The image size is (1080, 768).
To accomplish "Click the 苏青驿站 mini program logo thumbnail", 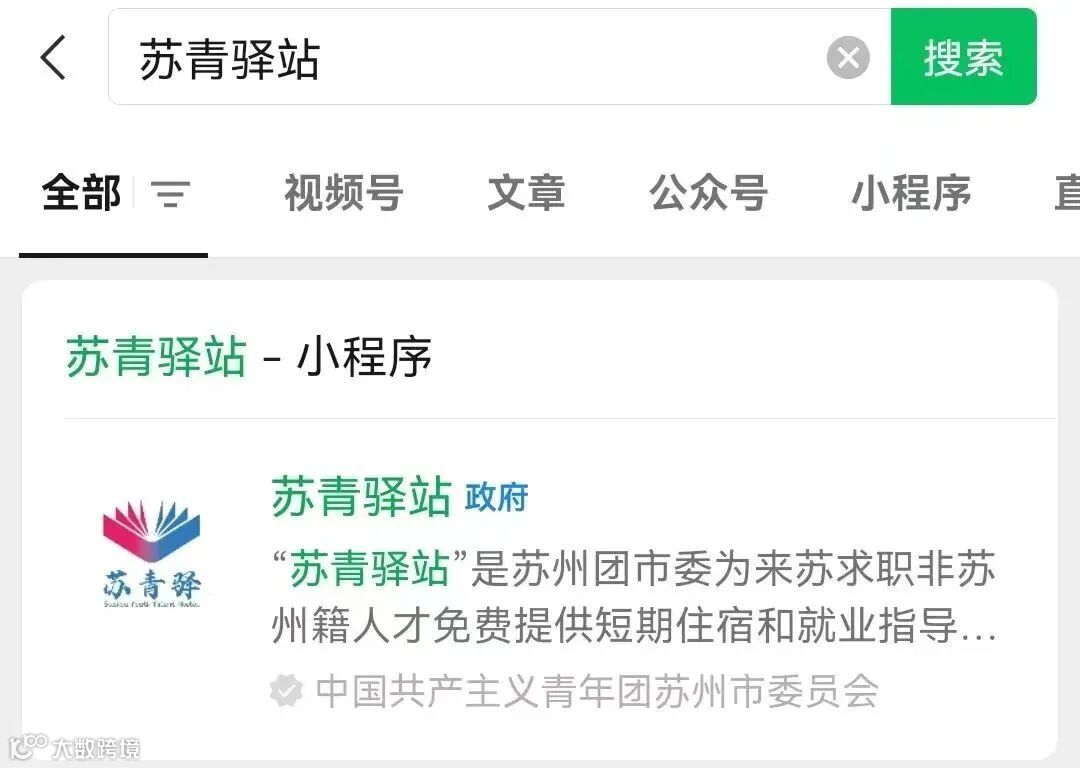I will (152, 553).
